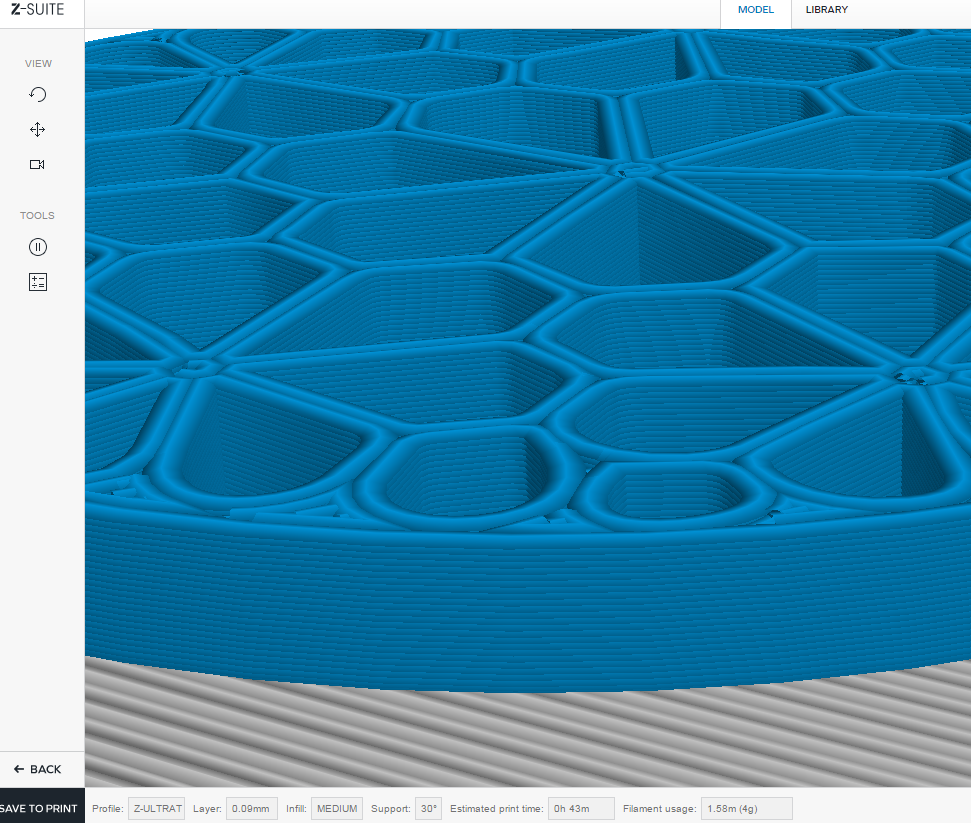Switch to the LIBRARY tab
This screenshot has width=971, height=823.
827,10
